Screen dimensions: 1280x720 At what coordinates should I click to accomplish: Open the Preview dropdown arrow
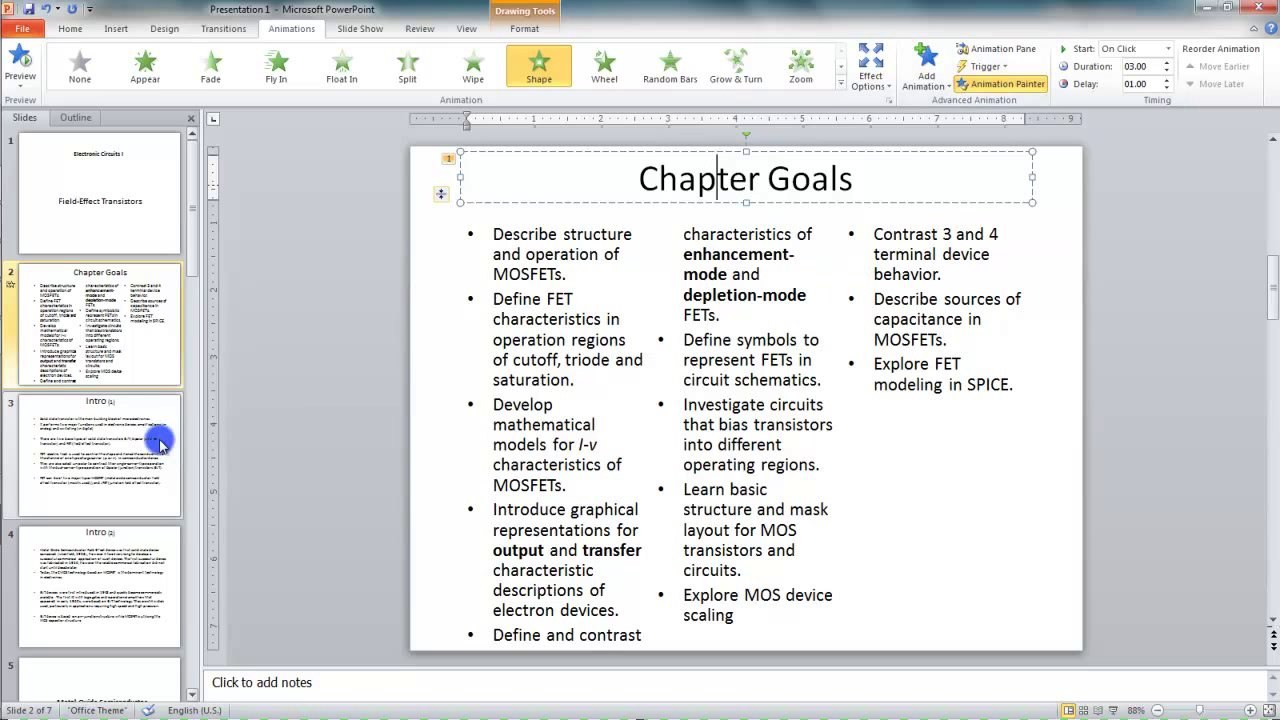(20, 85)
